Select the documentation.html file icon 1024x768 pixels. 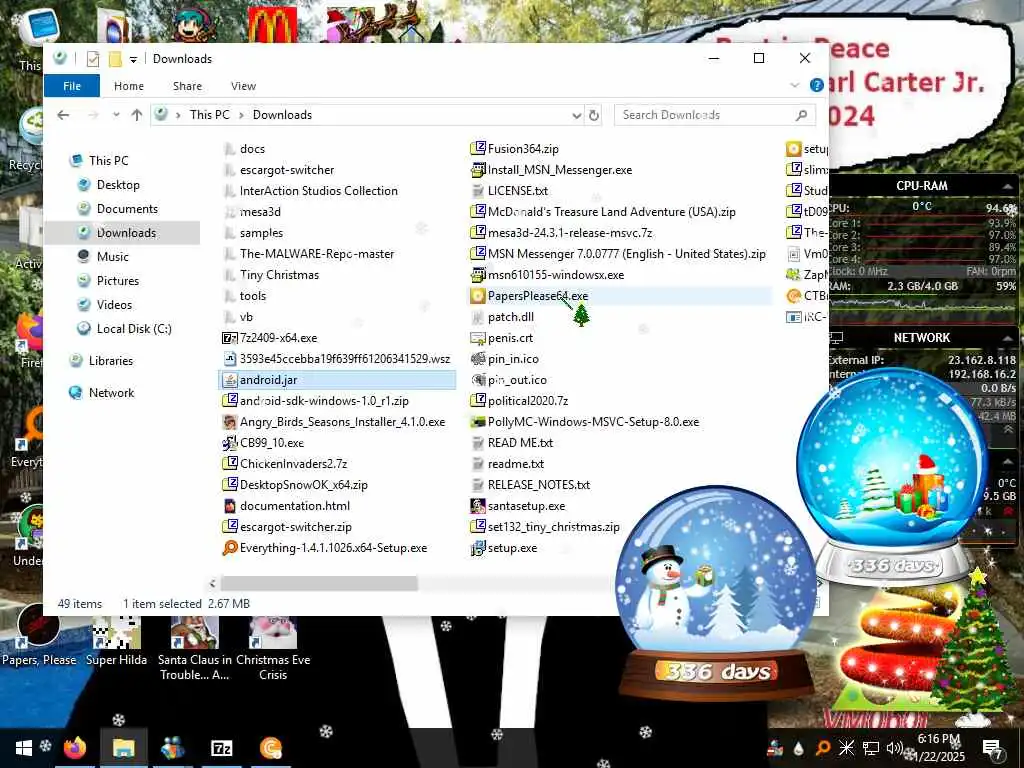pos(230,506)
